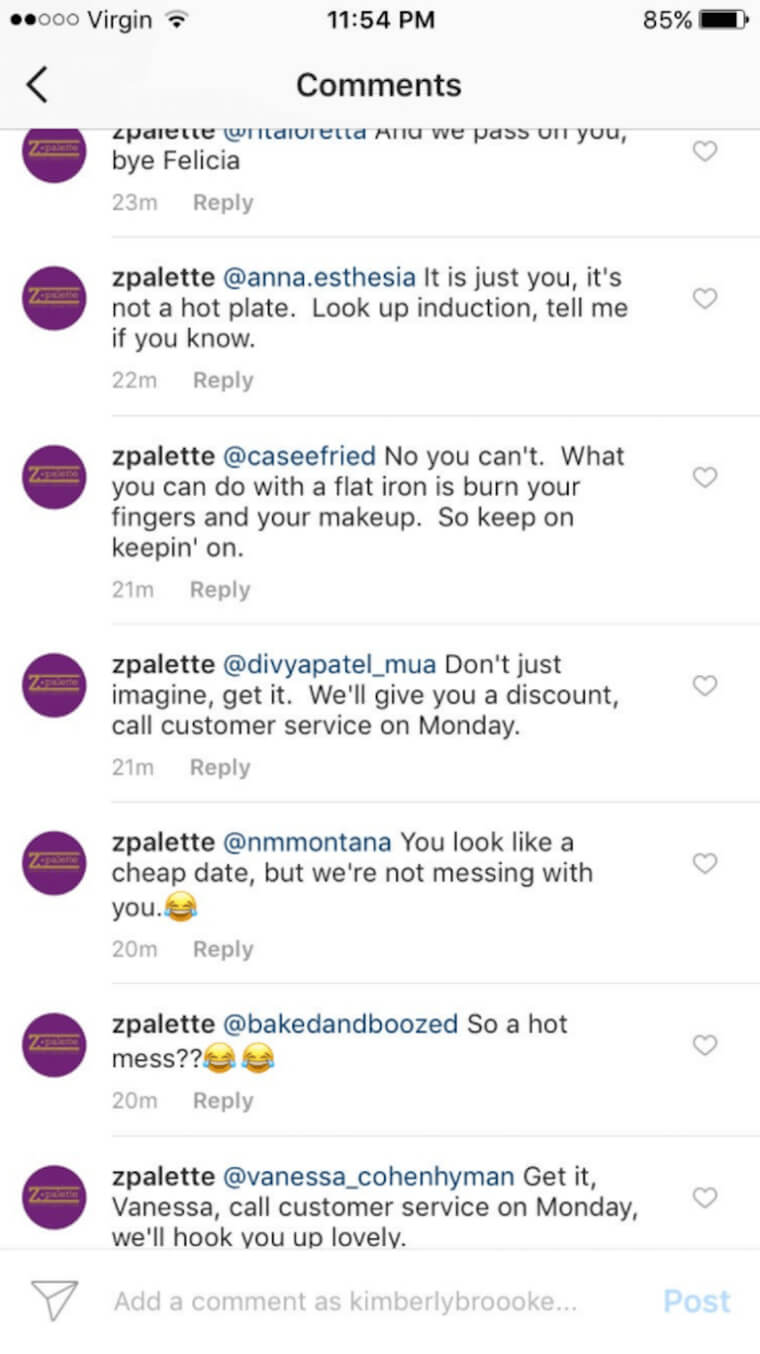This screenshot has width=760, height=1354.
Task: Like the @anna.esthesia reply with the heart
Action: 704,297
